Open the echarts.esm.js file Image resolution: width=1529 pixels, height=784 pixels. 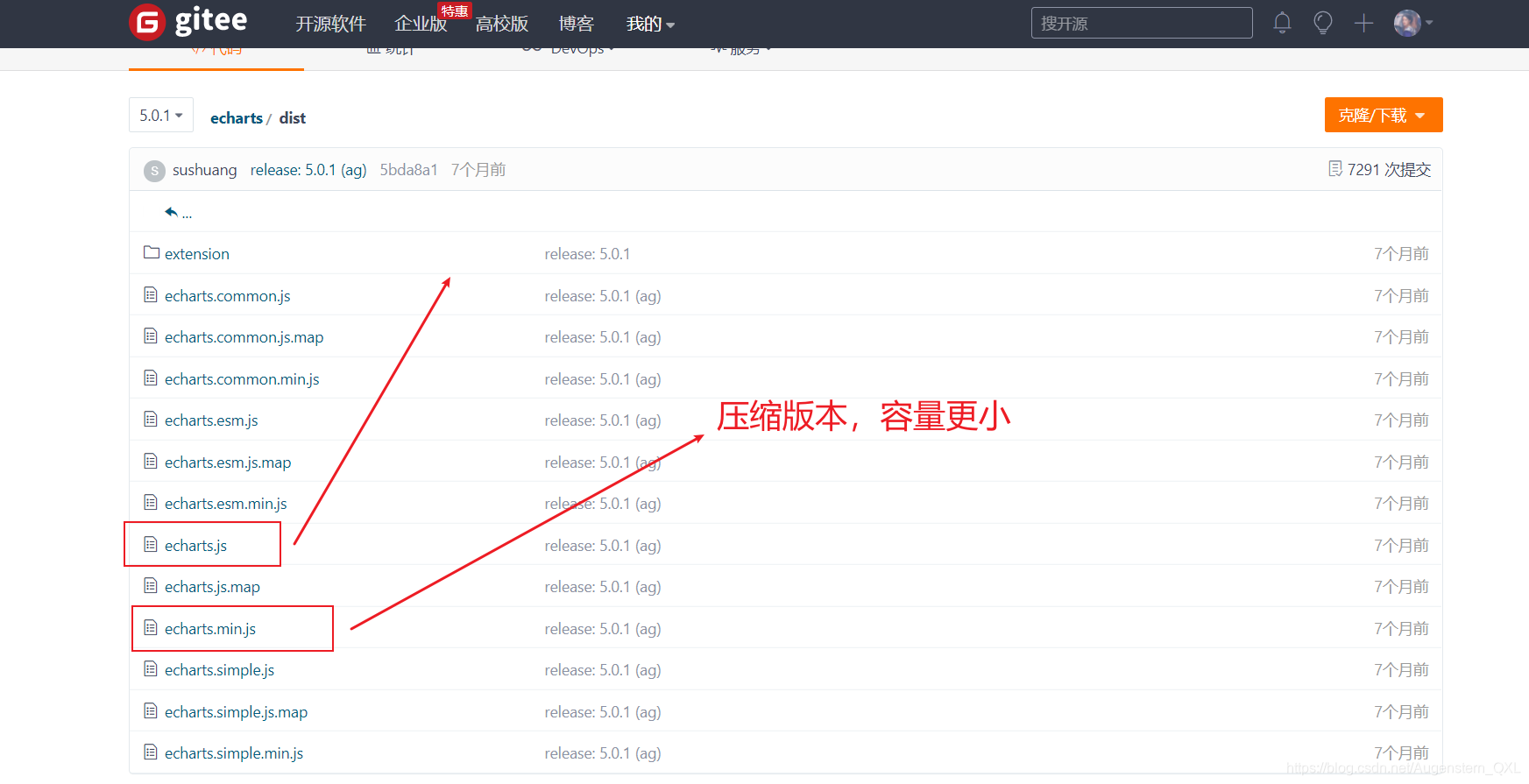211,420
